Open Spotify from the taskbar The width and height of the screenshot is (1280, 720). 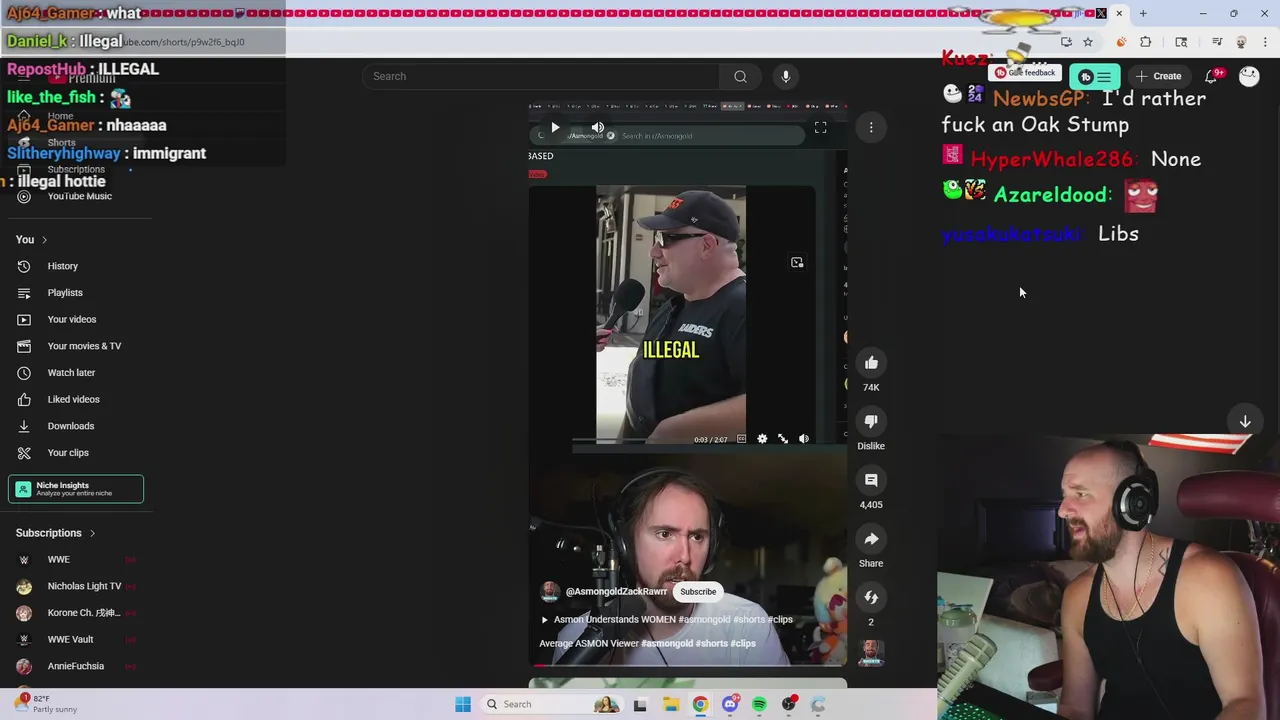[759, 704]
